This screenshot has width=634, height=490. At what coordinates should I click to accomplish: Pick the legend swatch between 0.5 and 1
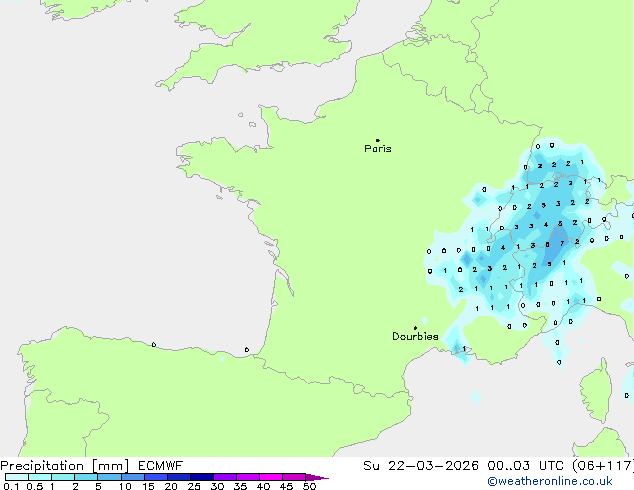coord(40,477)
